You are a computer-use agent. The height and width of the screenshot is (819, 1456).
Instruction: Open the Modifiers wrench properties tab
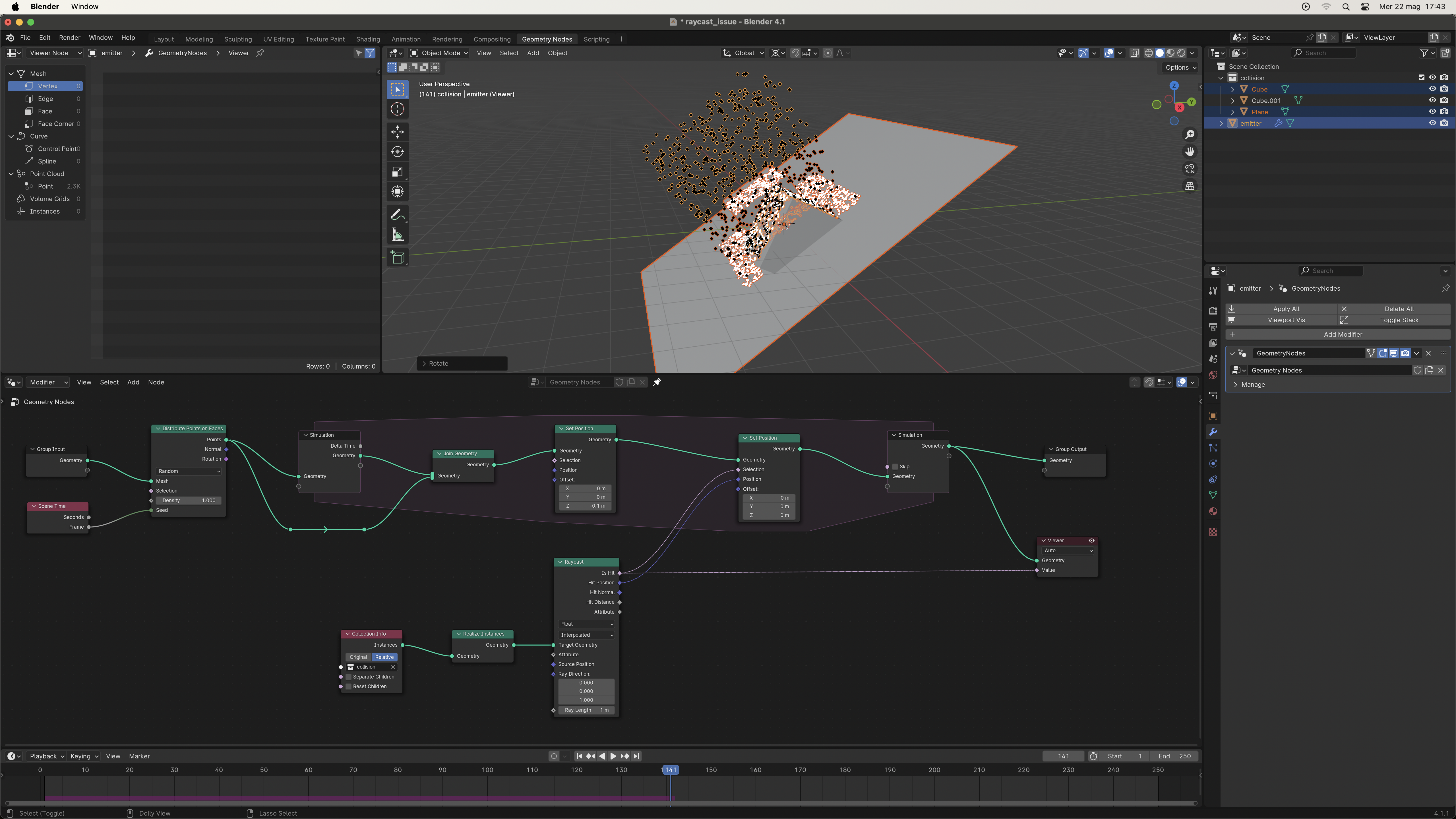[x=1213, y=432]
